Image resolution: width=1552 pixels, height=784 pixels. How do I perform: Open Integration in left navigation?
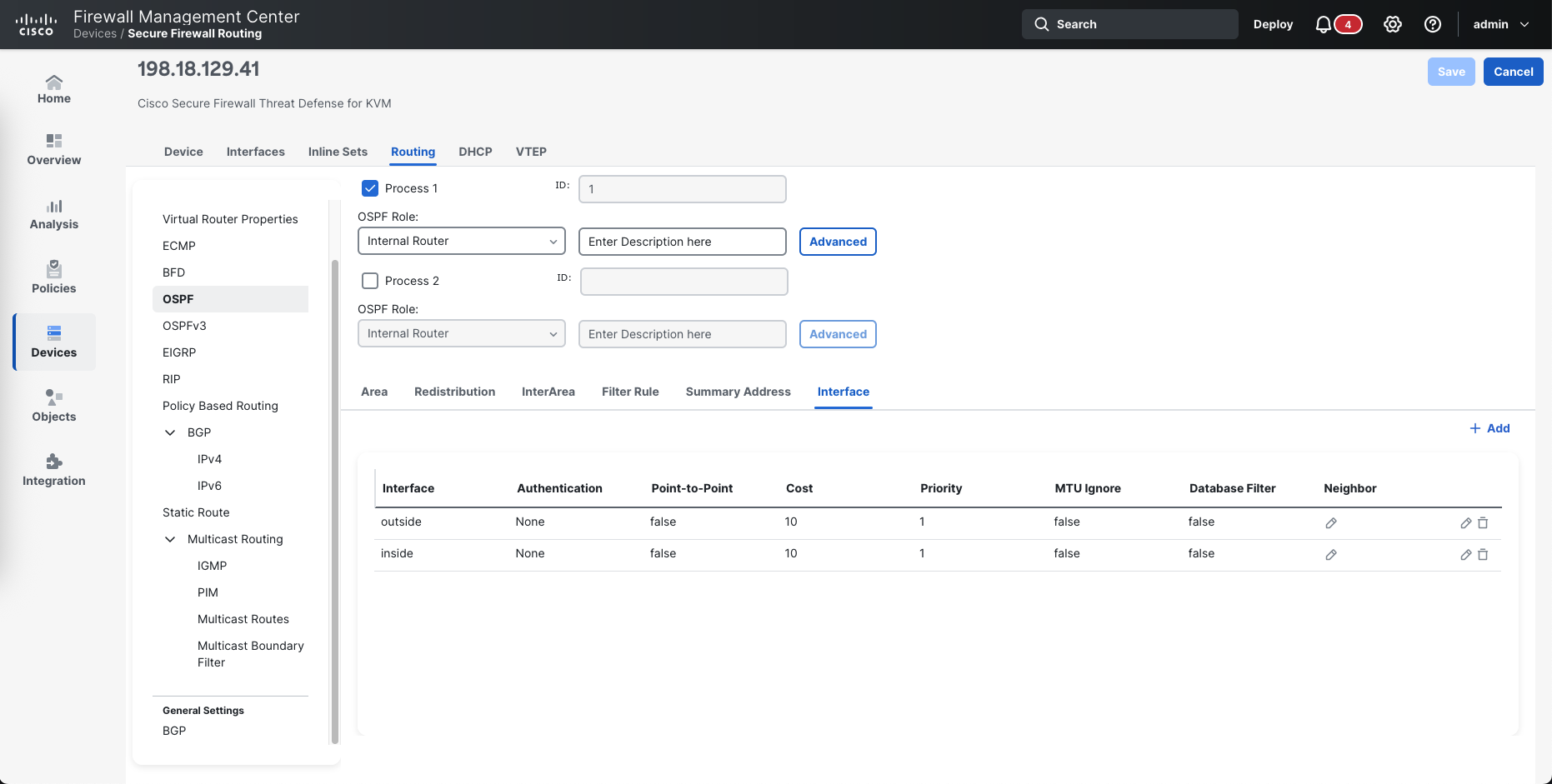[x=54, y=469]
